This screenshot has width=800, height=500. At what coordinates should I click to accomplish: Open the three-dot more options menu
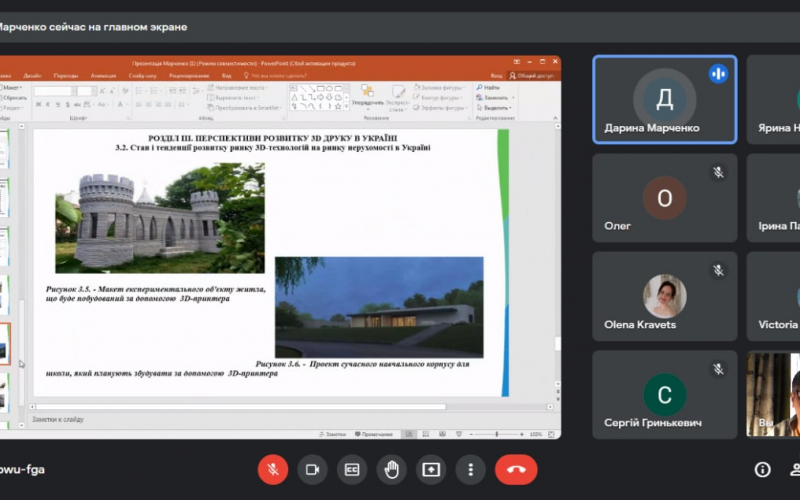tap(470, 469)
